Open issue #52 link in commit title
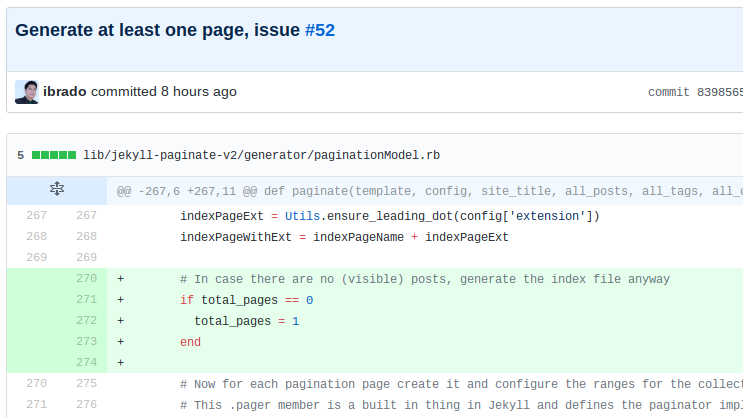 pos(319,30)
